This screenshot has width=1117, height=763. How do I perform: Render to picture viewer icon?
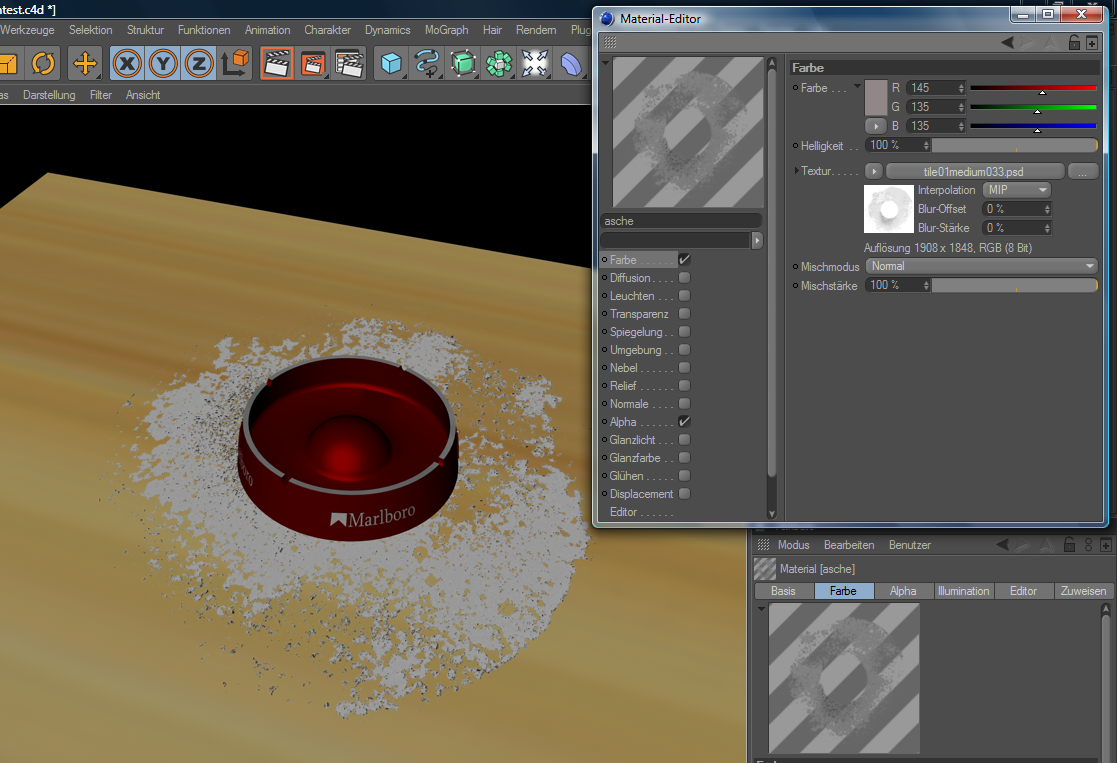point(313,63)
